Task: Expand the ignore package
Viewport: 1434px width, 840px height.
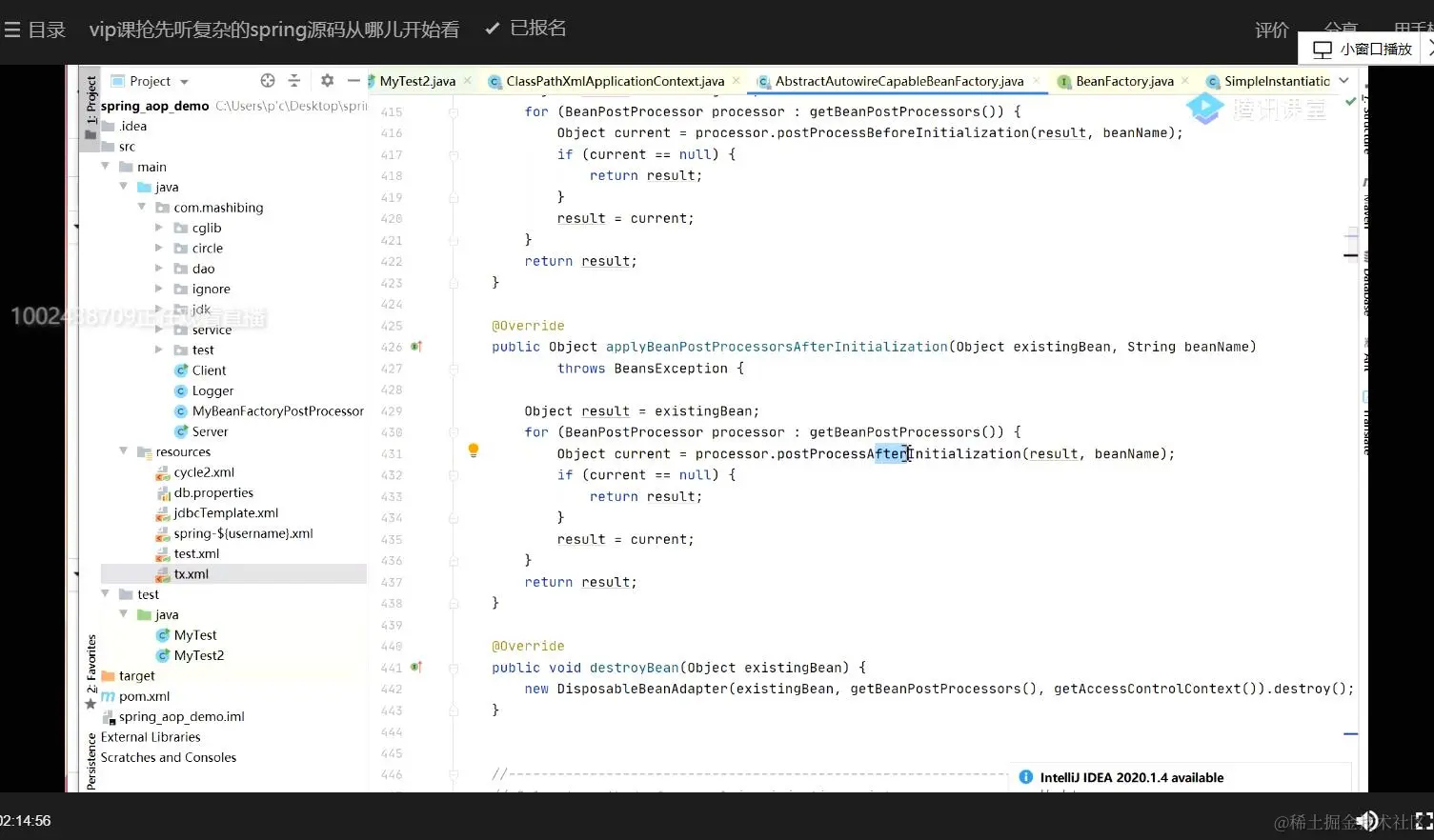Action: click(x=159, y=289)
